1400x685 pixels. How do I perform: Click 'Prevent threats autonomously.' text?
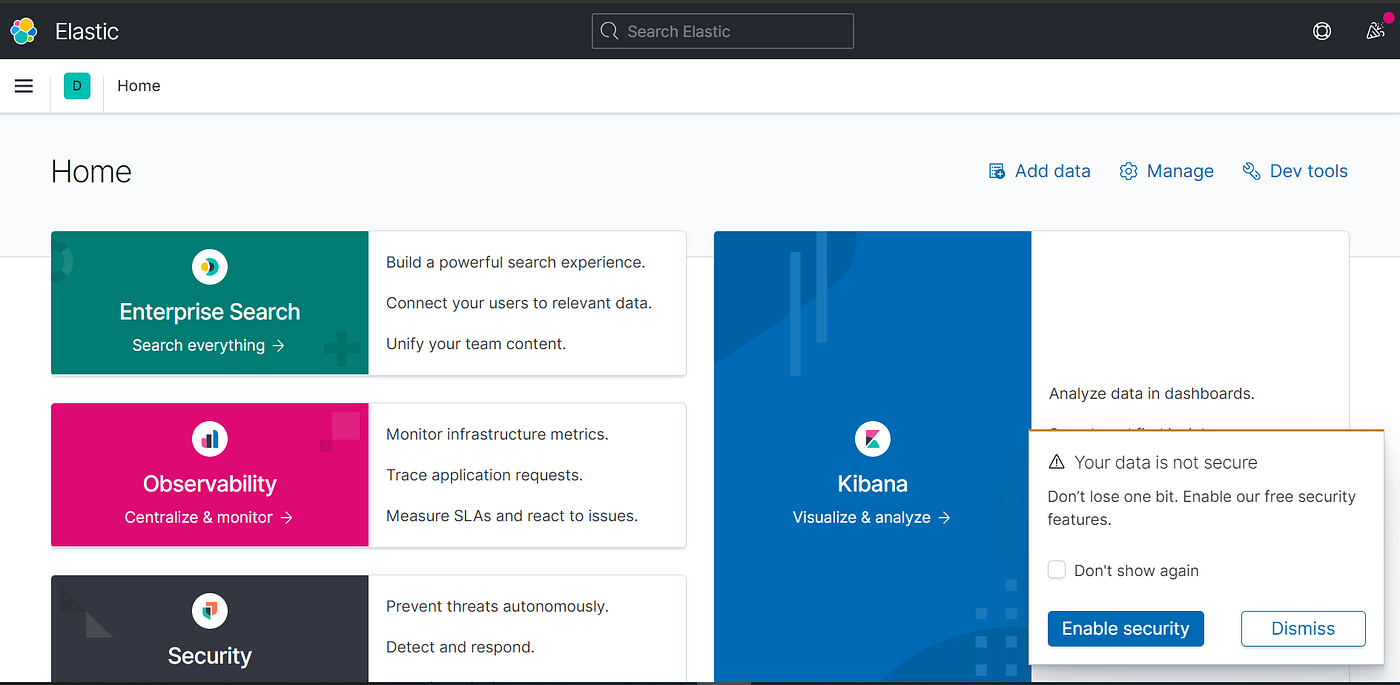(x=497, y=606)
